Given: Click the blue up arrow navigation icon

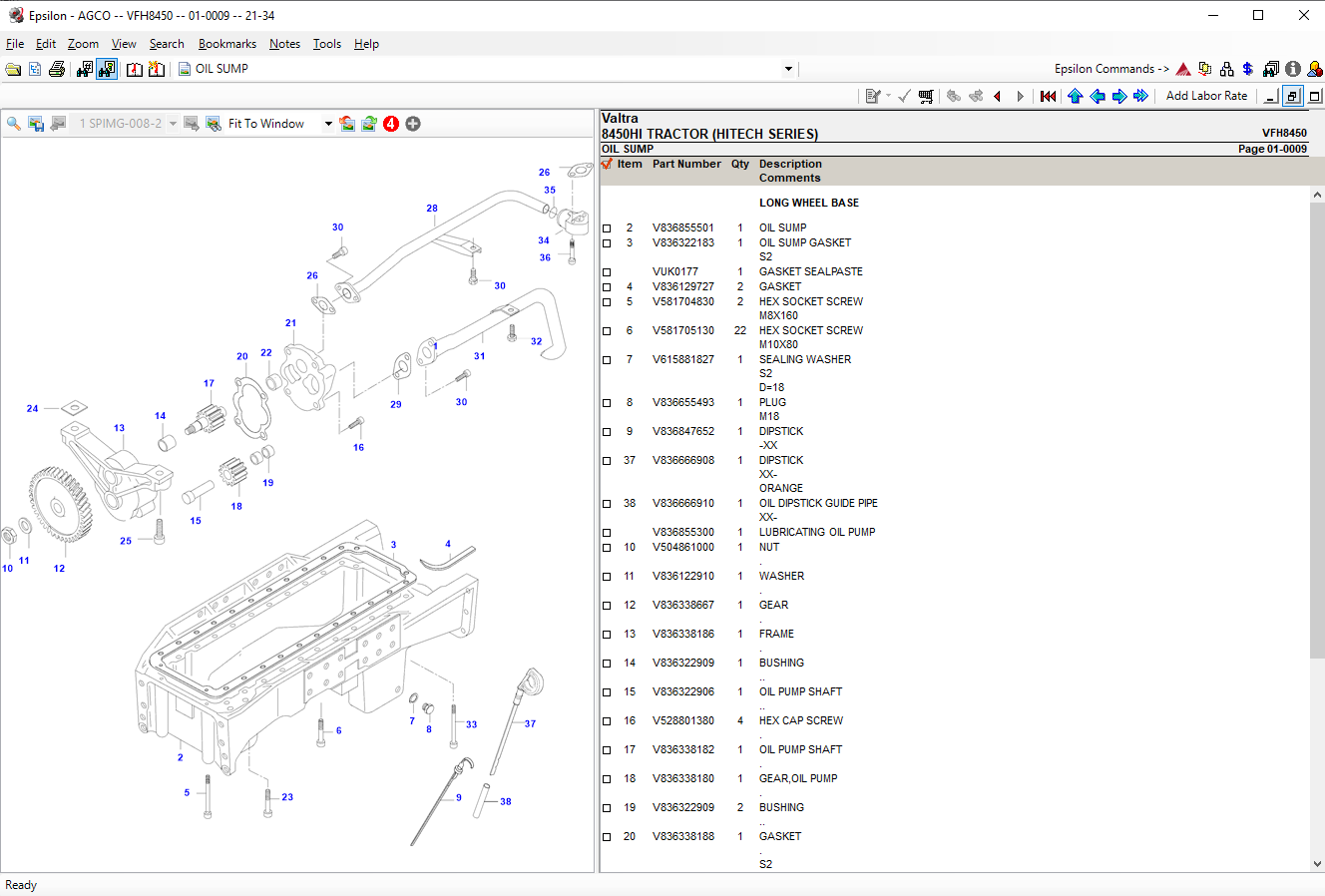Looking at the screenshot, I should (1075, 96).
